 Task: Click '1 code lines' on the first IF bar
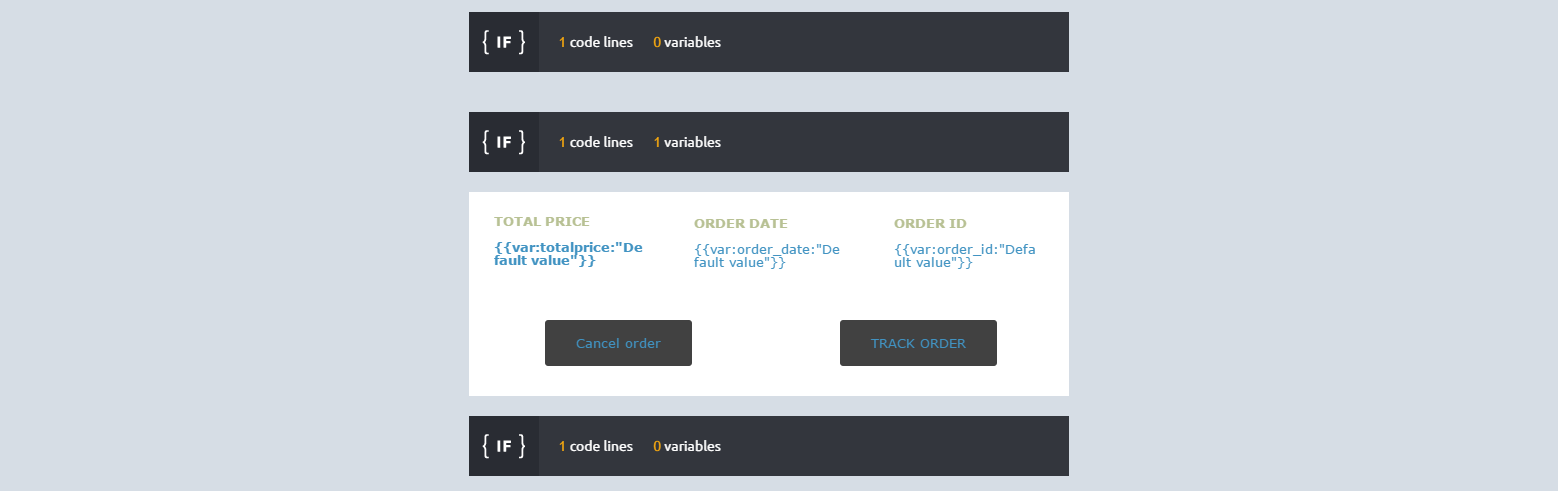coord(595,42)
